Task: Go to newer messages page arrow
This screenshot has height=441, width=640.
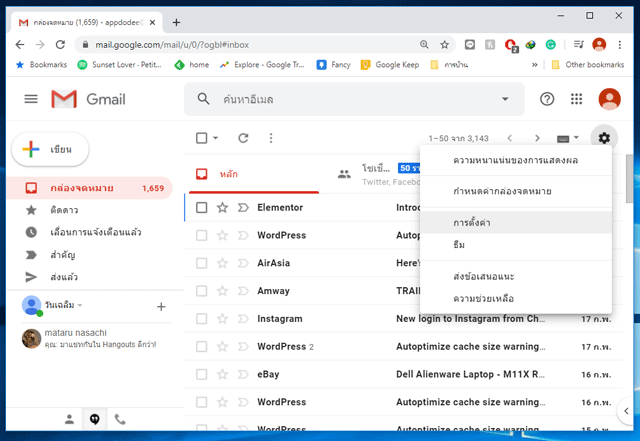Action: (x=509, y=138)
